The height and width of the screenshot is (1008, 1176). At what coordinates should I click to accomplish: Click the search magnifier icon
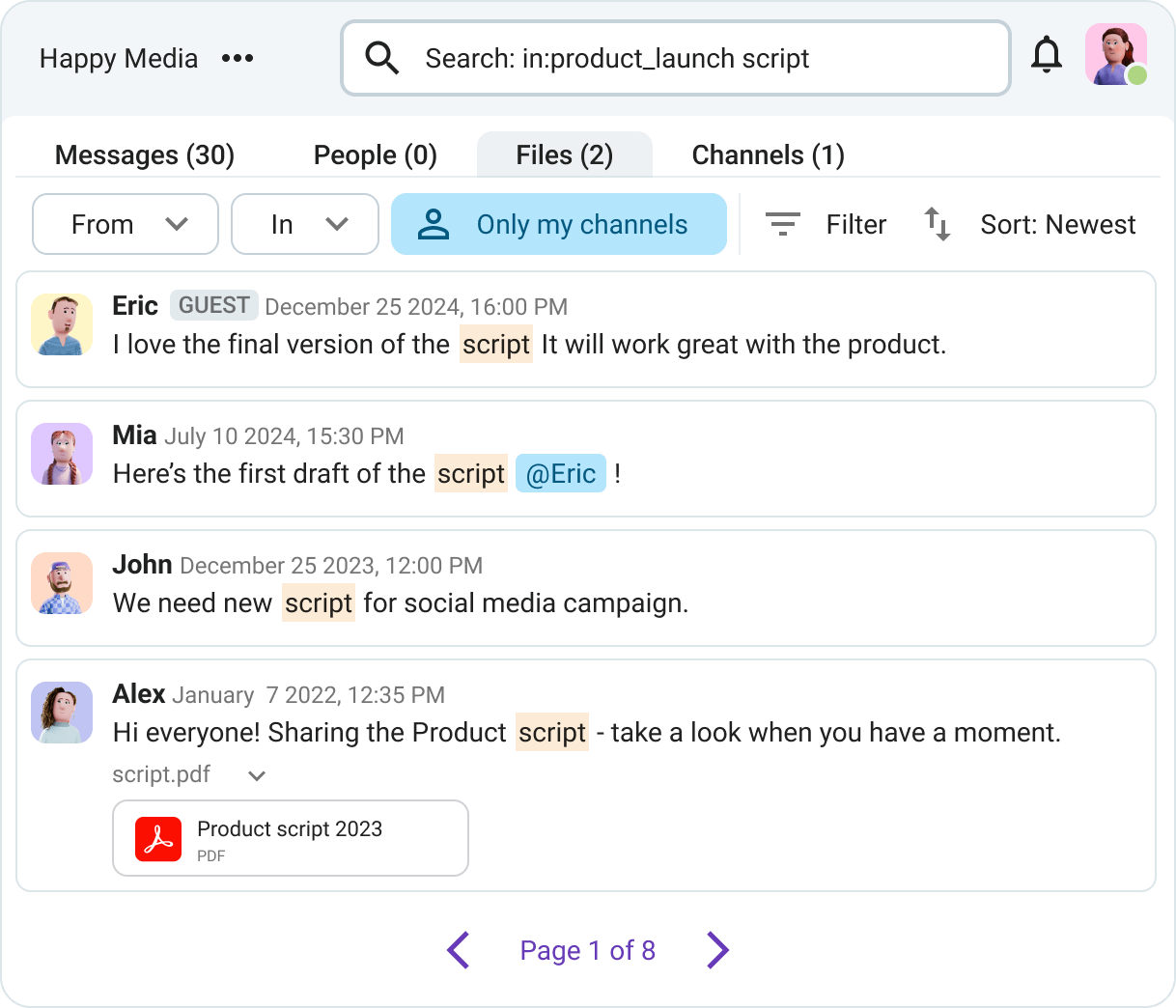click(x=381, y=58)
